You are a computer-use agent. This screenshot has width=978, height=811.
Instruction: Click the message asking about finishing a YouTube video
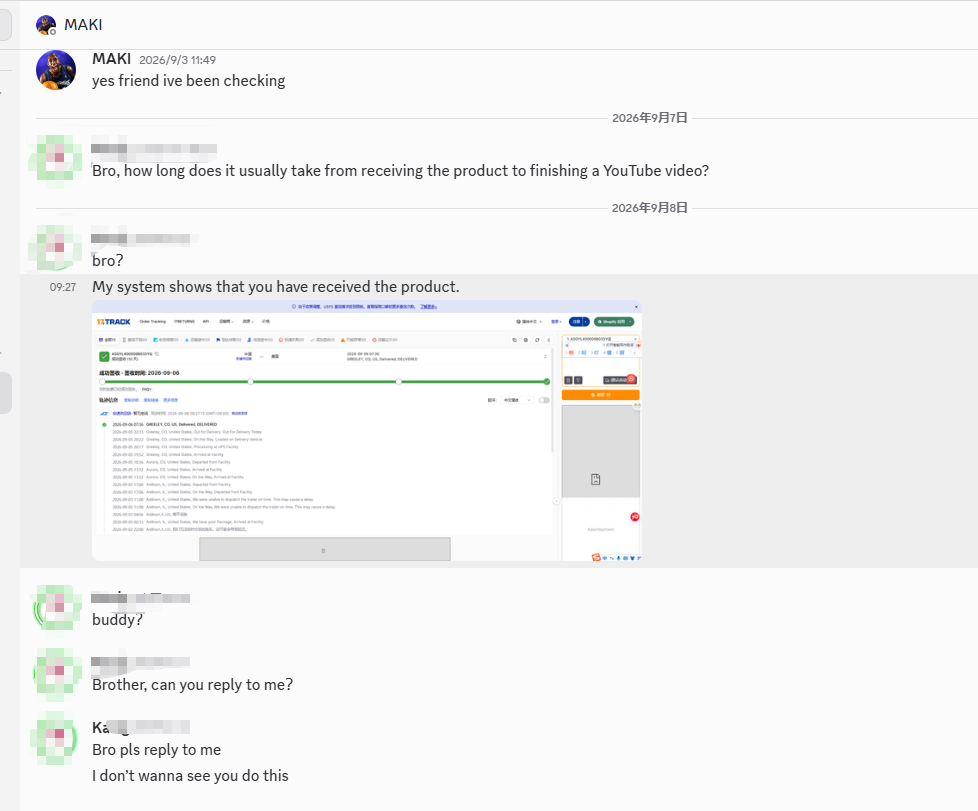coord(400,171)
